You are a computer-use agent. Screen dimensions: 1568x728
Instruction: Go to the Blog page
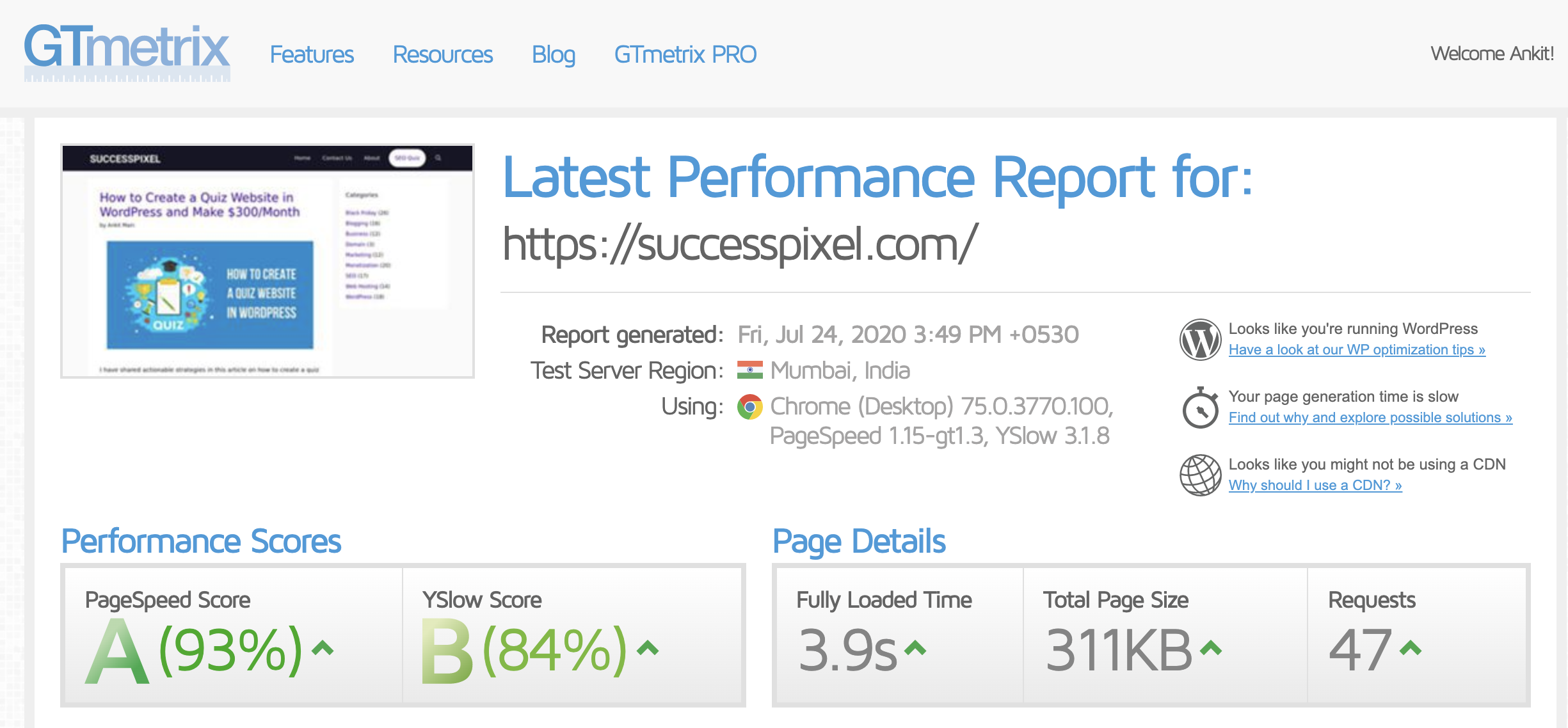554,55
